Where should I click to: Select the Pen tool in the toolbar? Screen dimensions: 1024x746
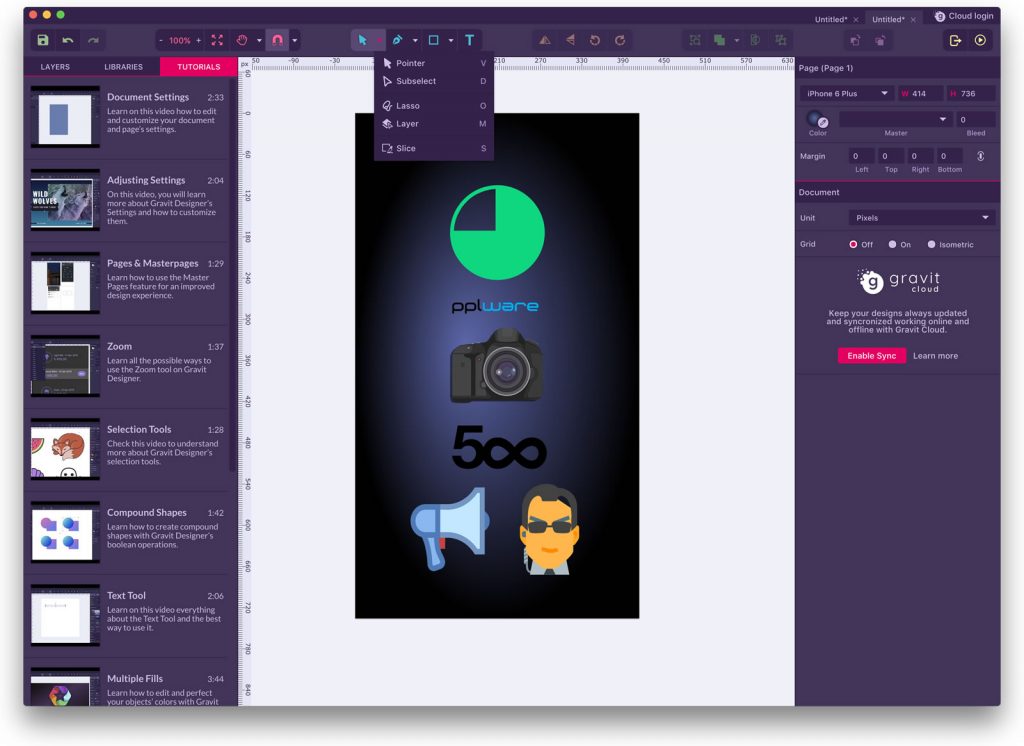[397, 40]
